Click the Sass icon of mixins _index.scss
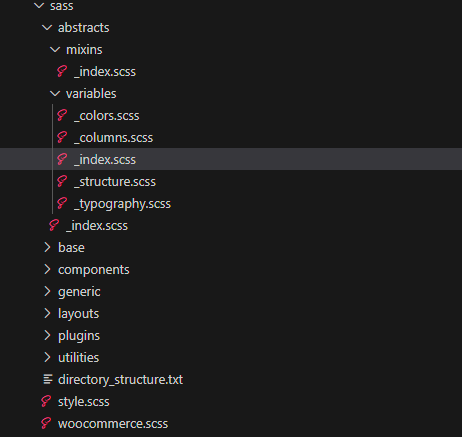The width and height of the screenshot is (462, 437). click(62, 71)
